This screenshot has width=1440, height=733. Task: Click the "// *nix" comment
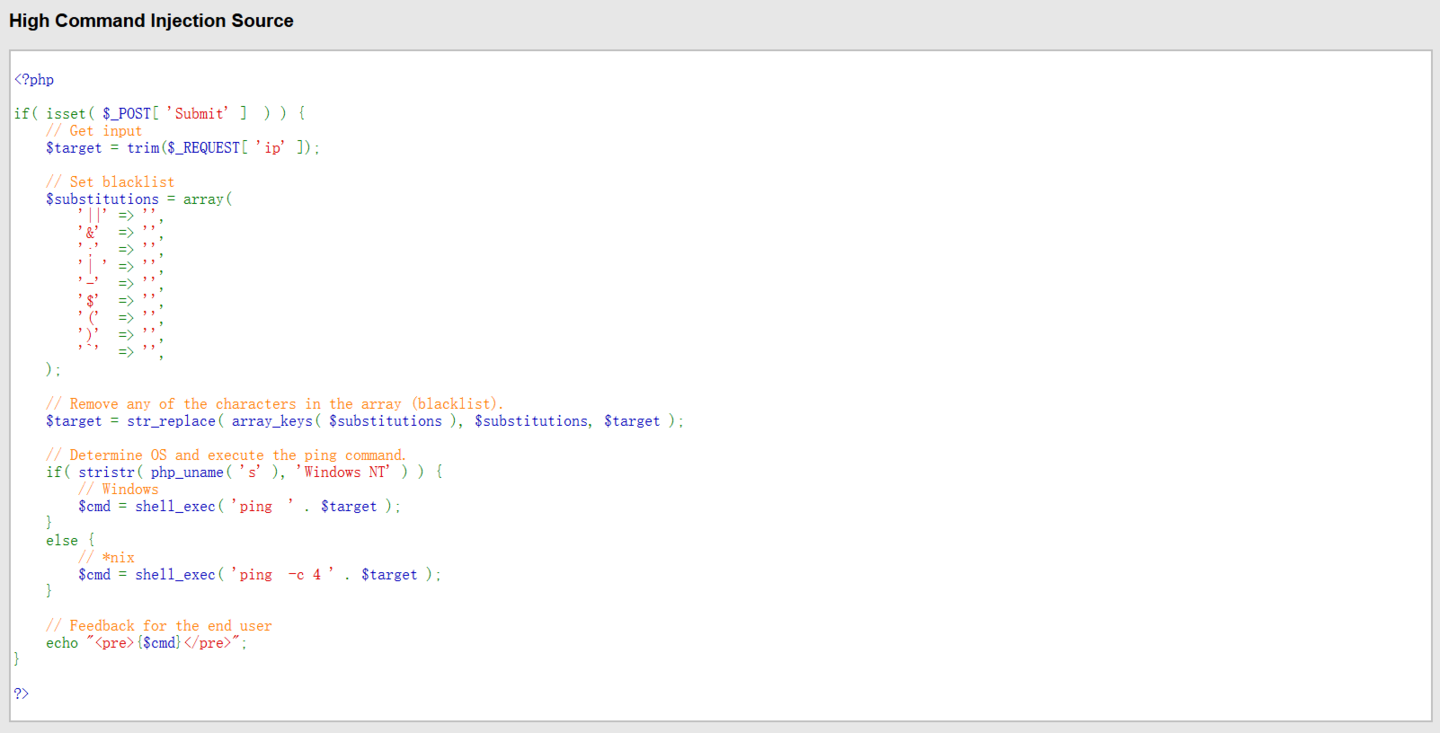tap(106, 557)
